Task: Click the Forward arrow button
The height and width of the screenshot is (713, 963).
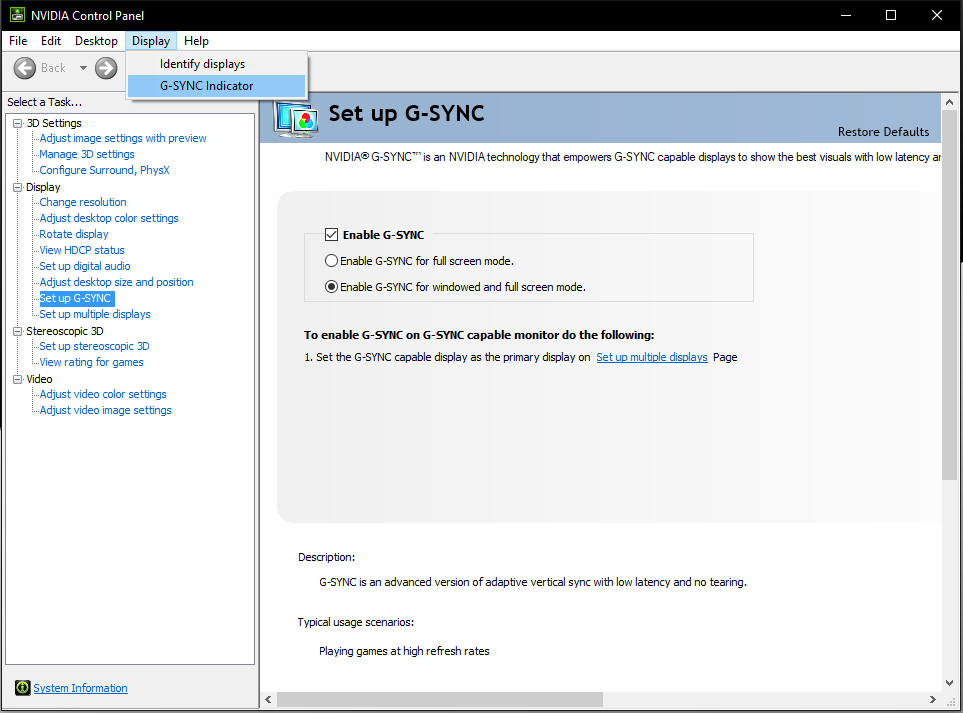Action: click(106, 68)
